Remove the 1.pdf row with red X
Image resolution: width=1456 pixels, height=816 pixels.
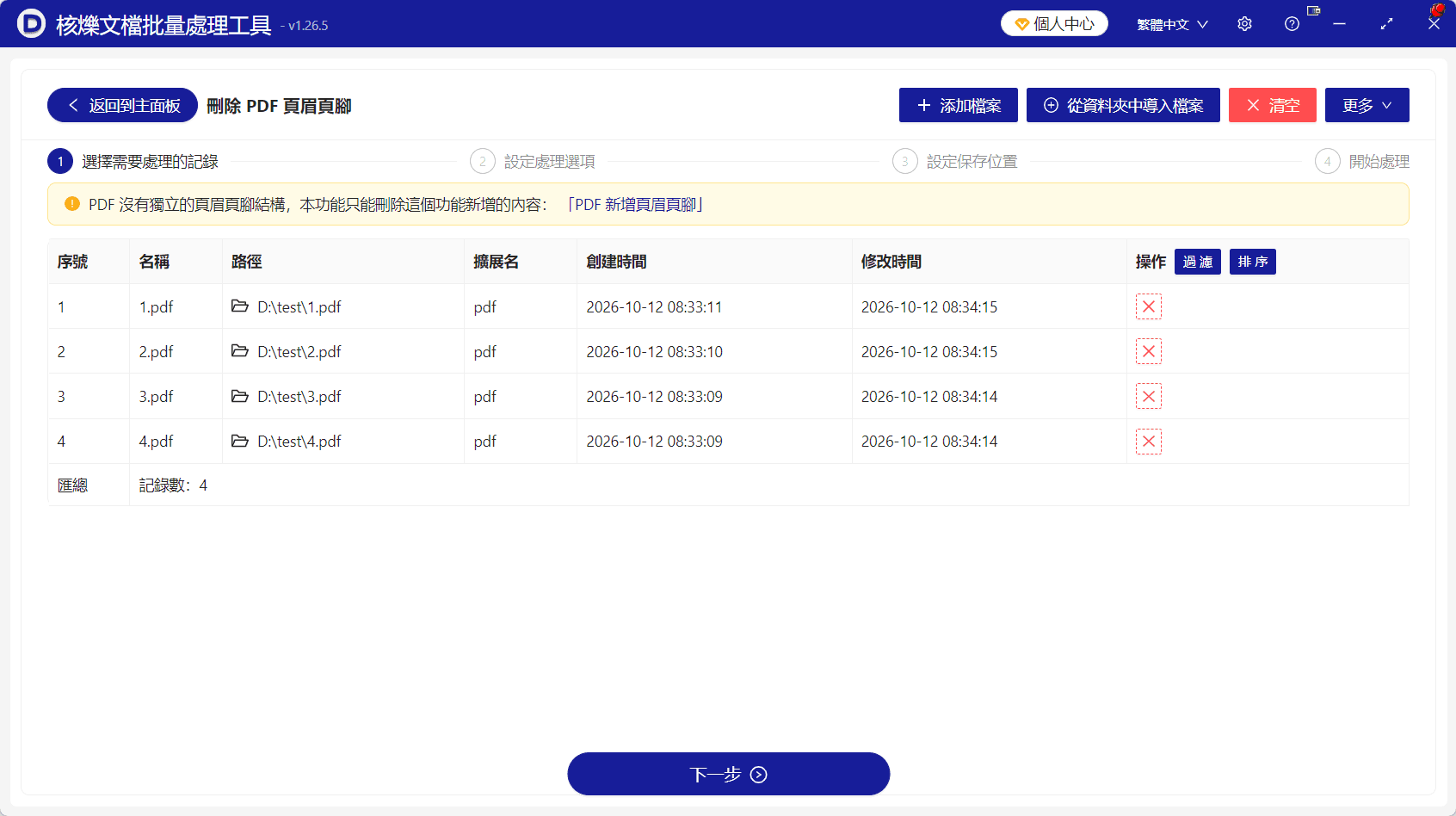pos(1149,306)
